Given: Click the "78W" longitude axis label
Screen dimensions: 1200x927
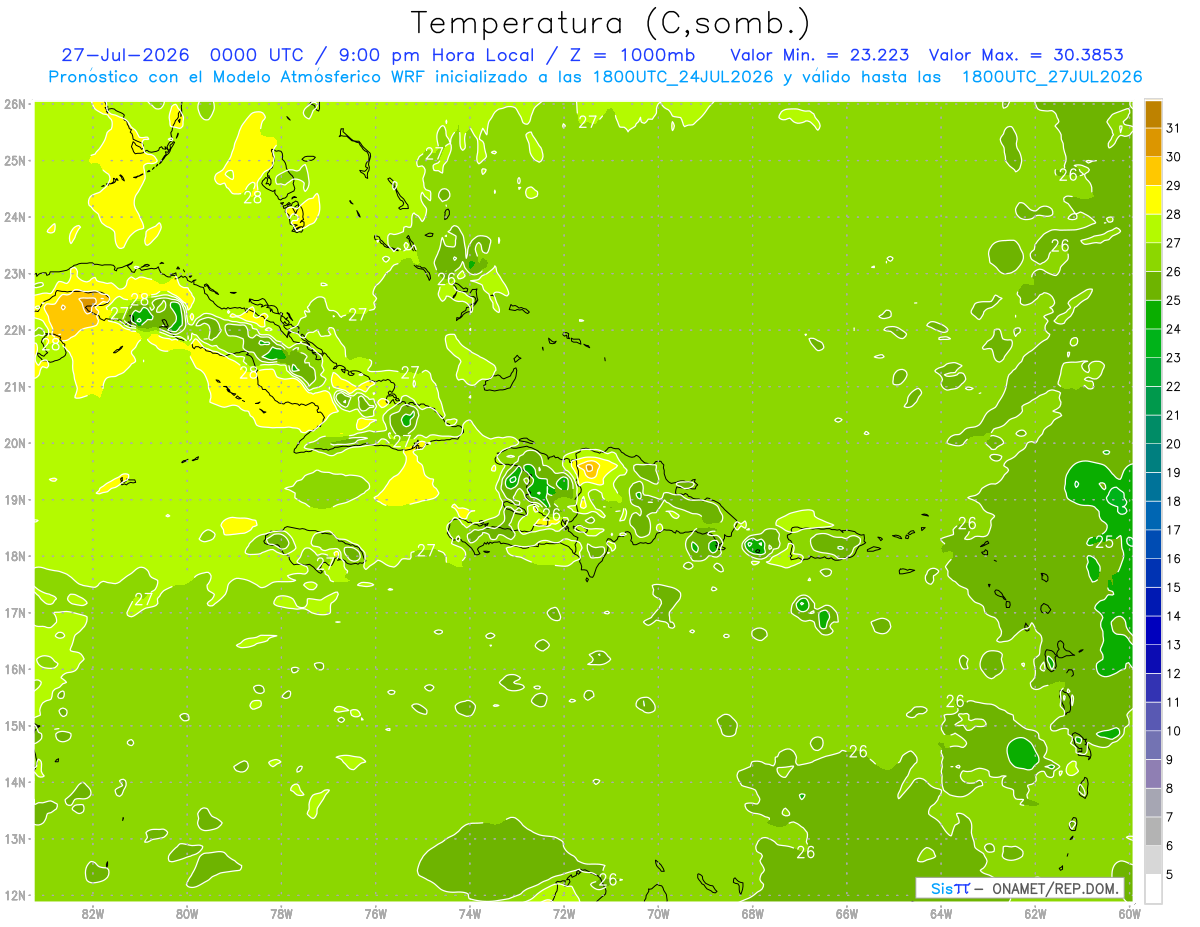Looking at the screenshot, I should tap(281, 913).
